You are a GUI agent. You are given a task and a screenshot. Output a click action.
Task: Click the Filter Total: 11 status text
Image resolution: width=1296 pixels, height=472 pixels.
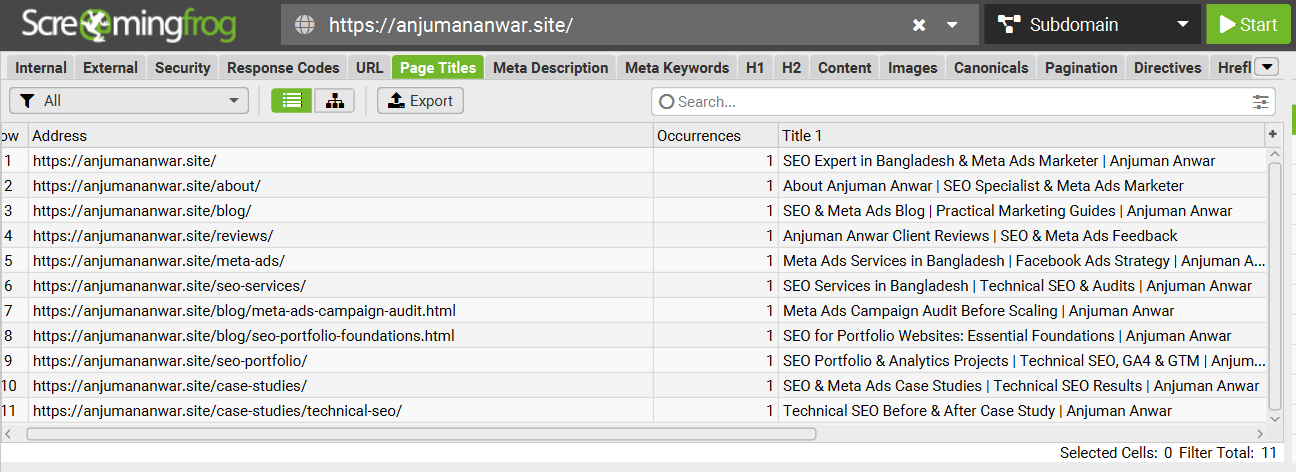1228,453
